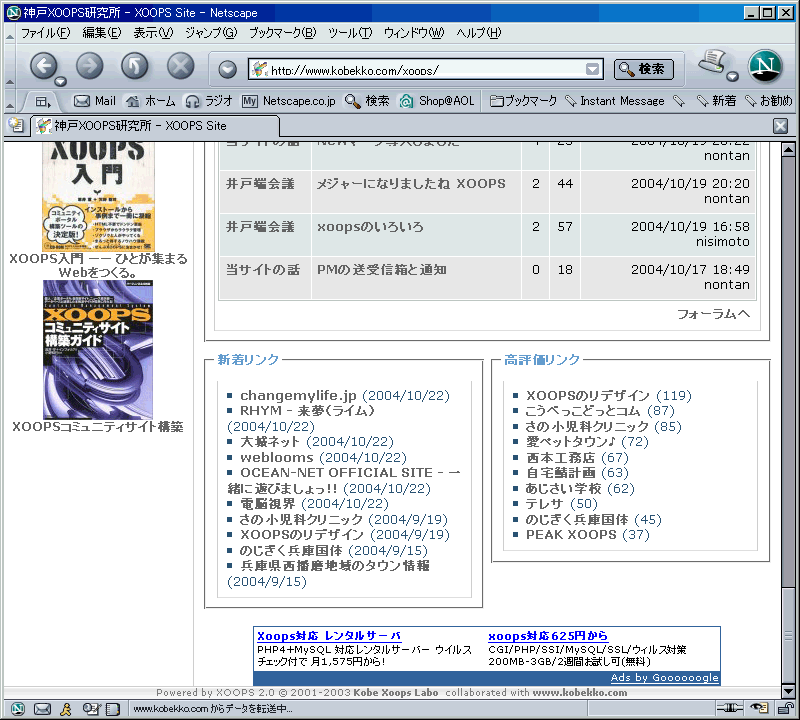Open ラジオ from the personal toolbar
Screen dimensions: 800x720
coord(209,101)
